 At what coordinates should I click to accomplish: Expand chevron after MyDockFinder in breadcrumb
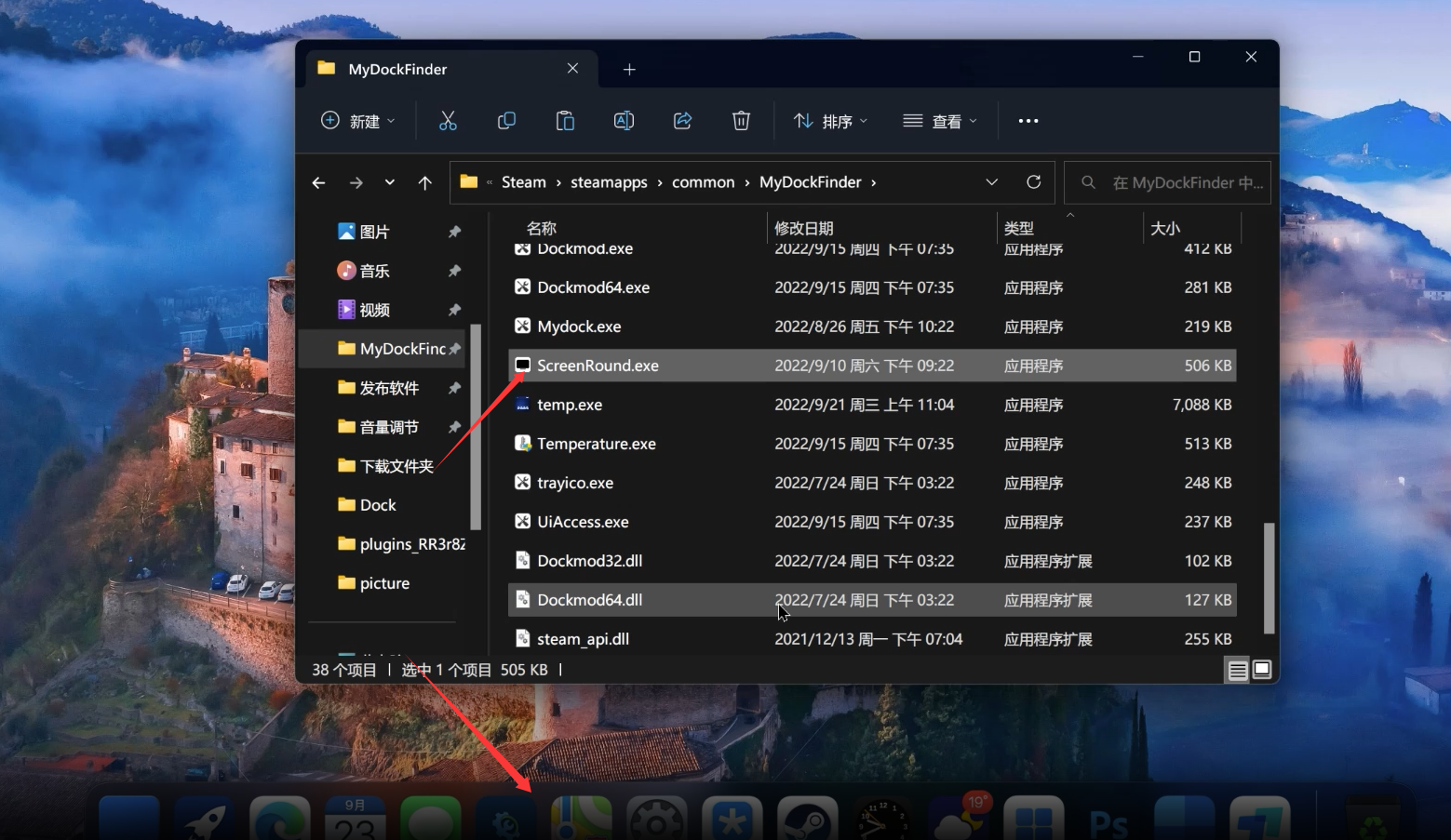point(874,182)
